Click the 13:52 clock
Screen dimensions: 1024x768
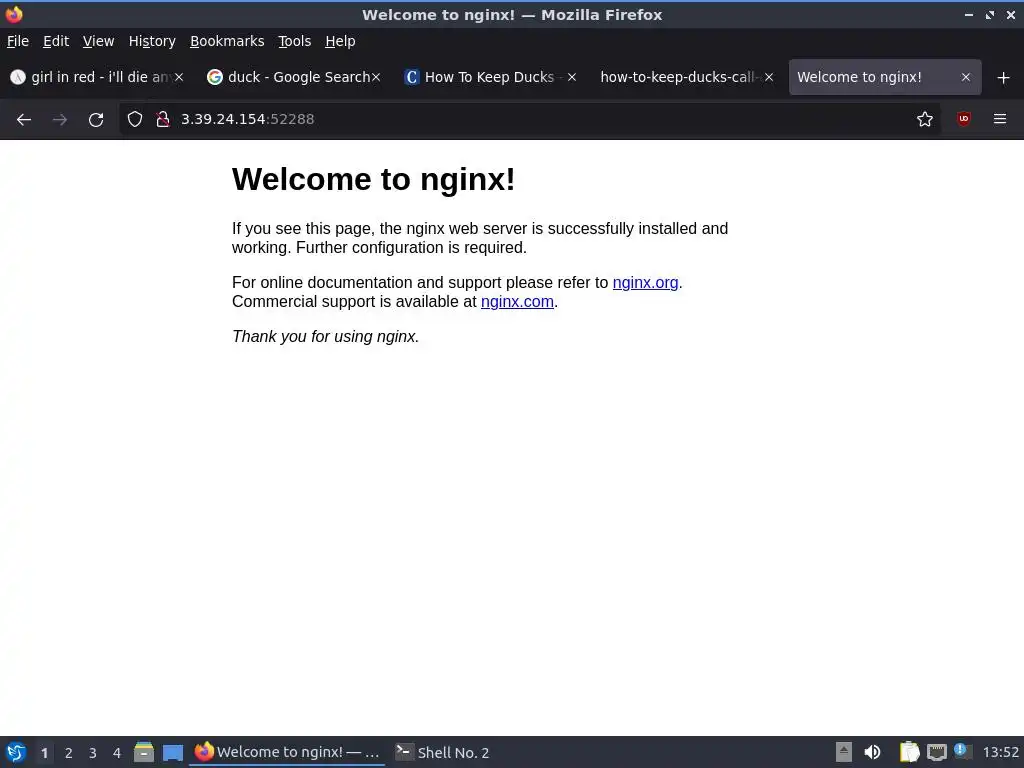click(x=1000, y=753)
